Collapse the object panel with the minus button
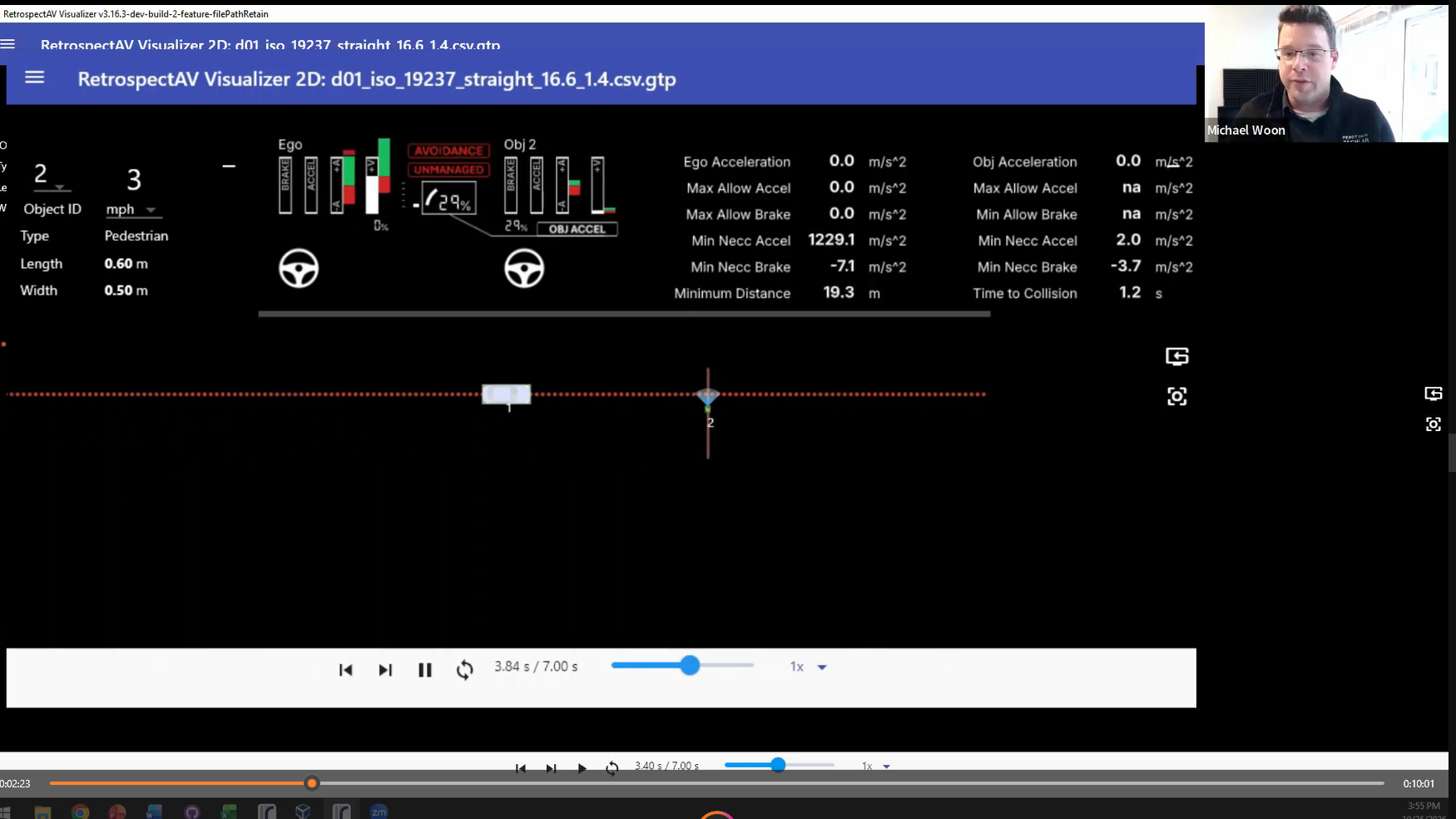Image resolution: width=1456 pixels, height=819 pixels. coord(229,166)
